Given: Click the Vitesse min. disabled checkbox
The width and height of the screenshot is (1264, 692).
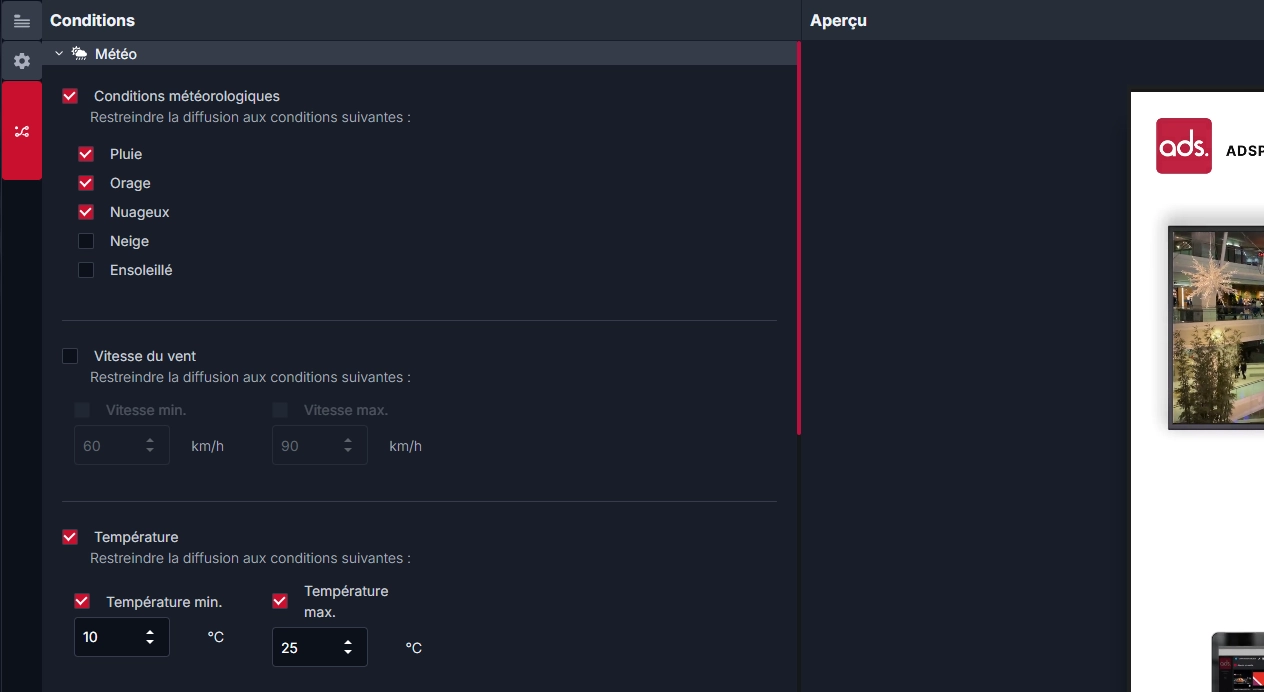Looking at the screenshot, I should pos(82,410).
